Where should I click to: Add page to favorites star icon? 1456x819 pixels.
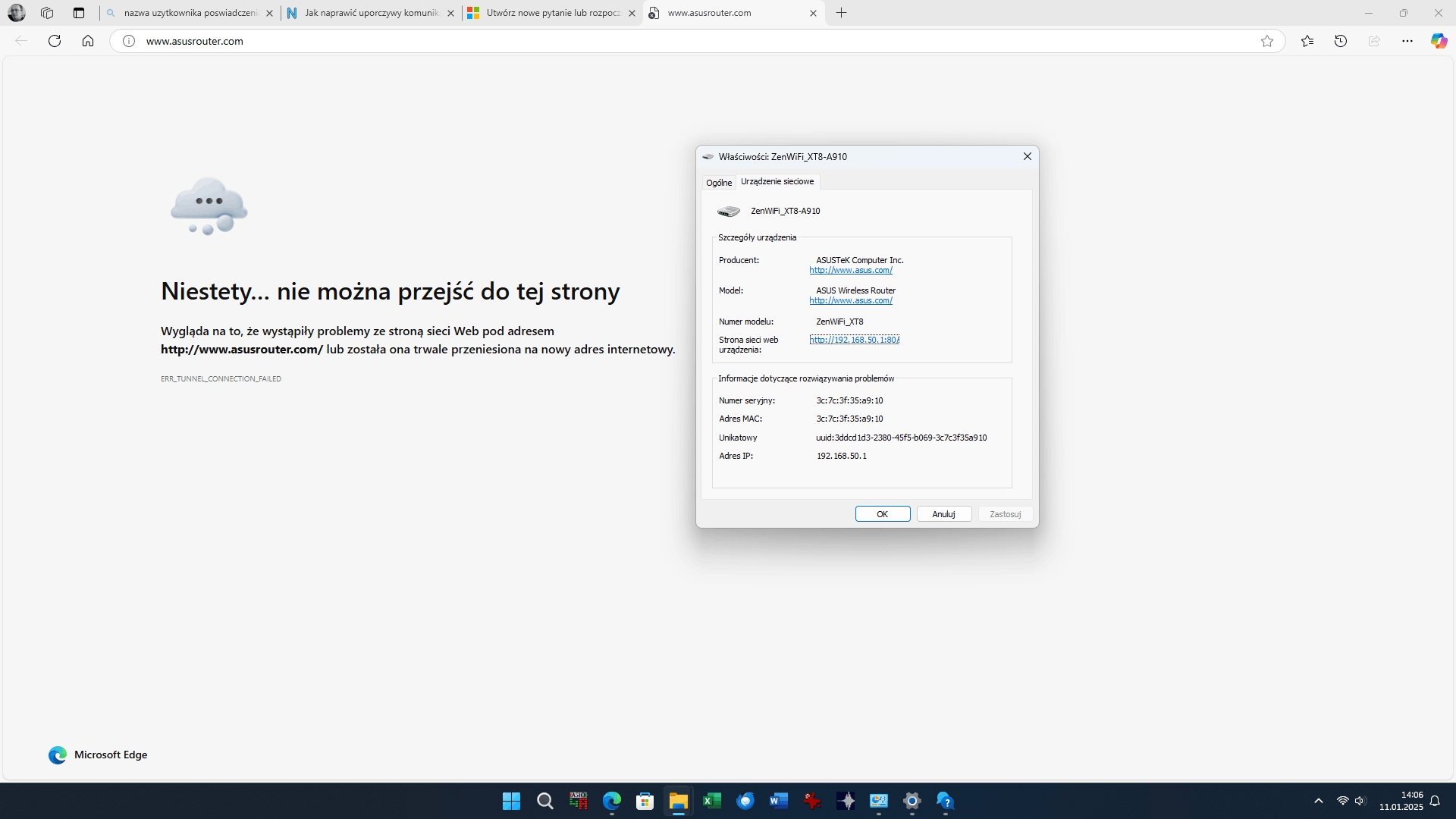coord(1267,41)
